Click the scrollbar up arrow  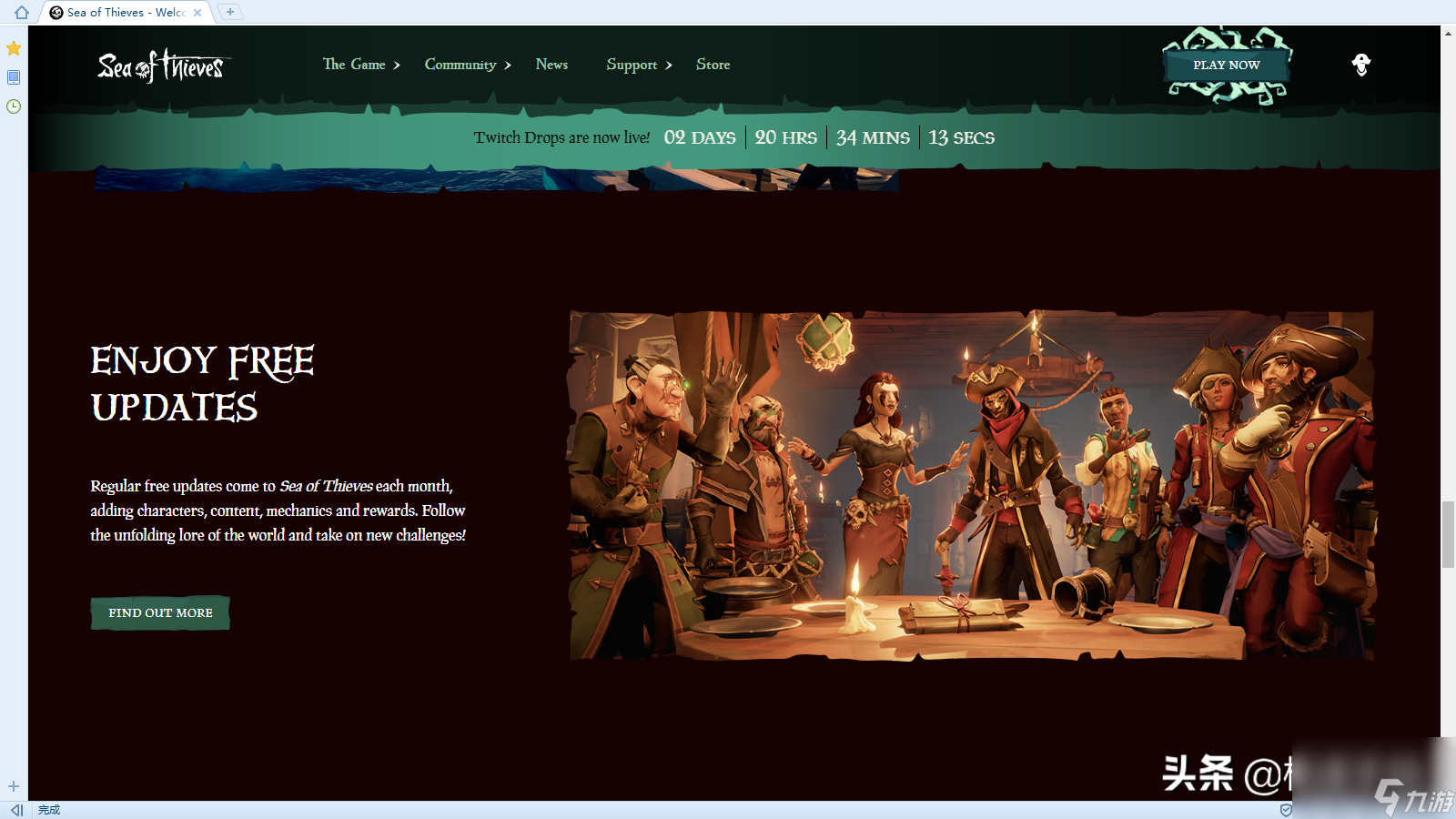tap(1448, 33)
